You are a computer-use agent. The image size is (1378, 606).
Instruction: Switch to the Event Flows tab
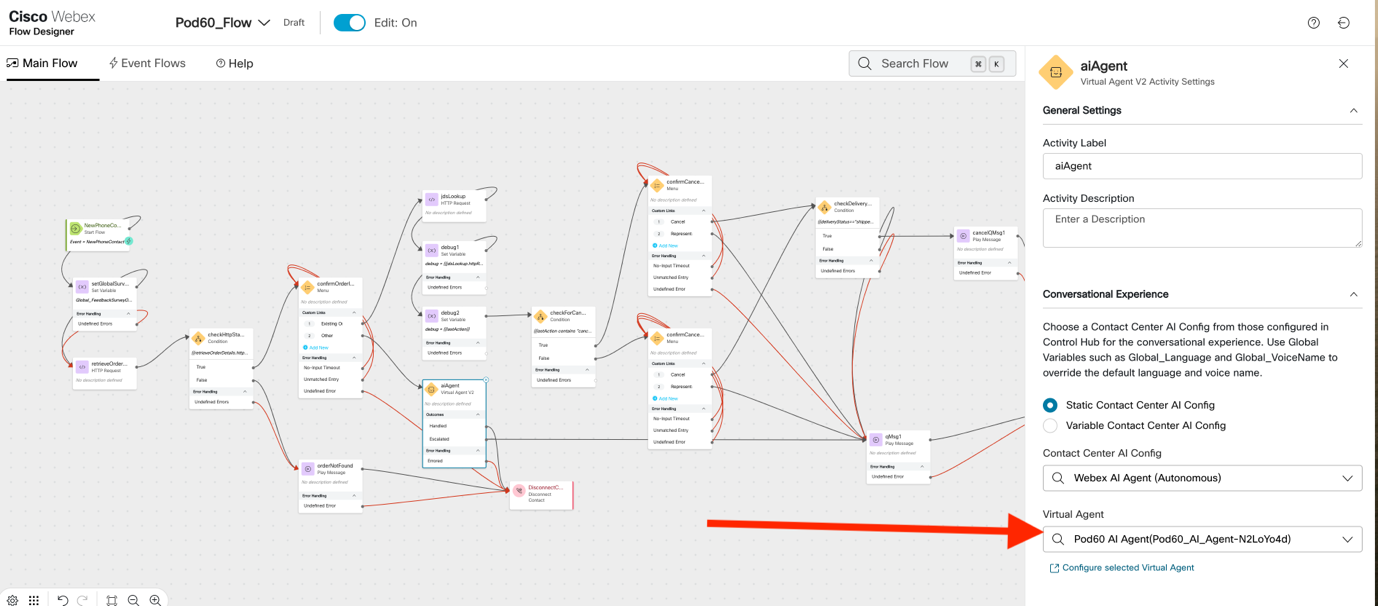[147, 63]
